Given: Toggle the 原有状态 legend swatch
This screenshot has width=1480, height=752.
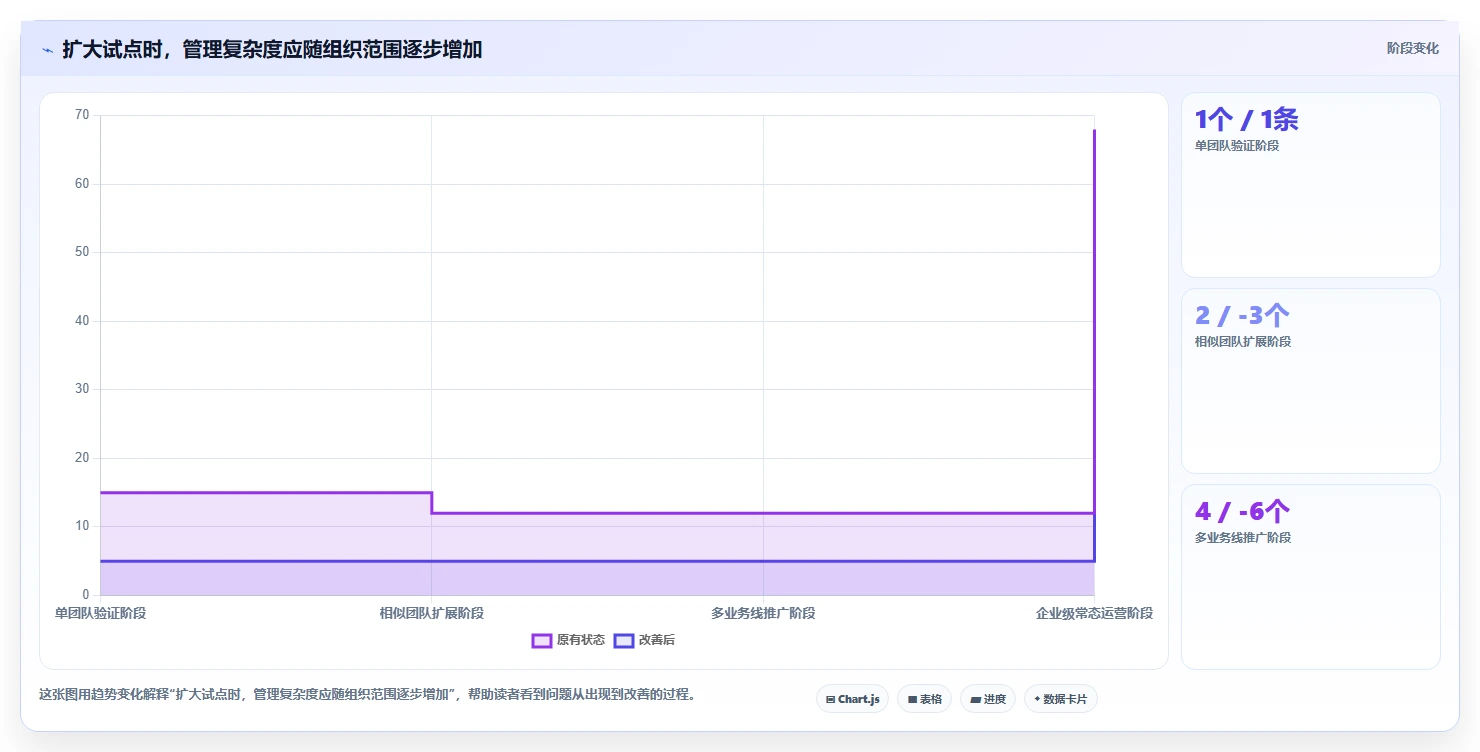Looking at the screenshot, I should coord(542,640).
